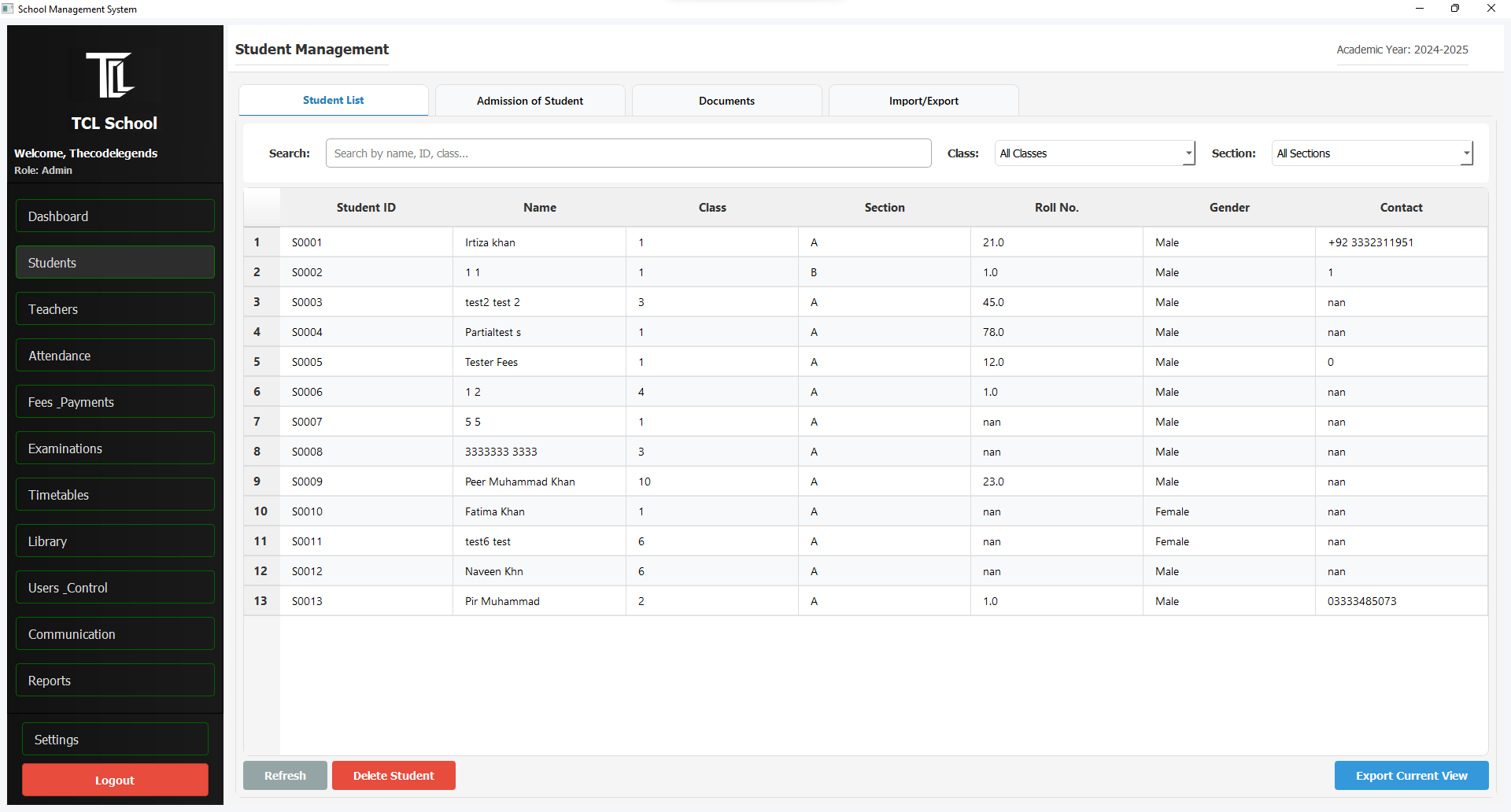
Task: Click the app icon in title bar
Action: pyautogui.click(x=8, y=9)
